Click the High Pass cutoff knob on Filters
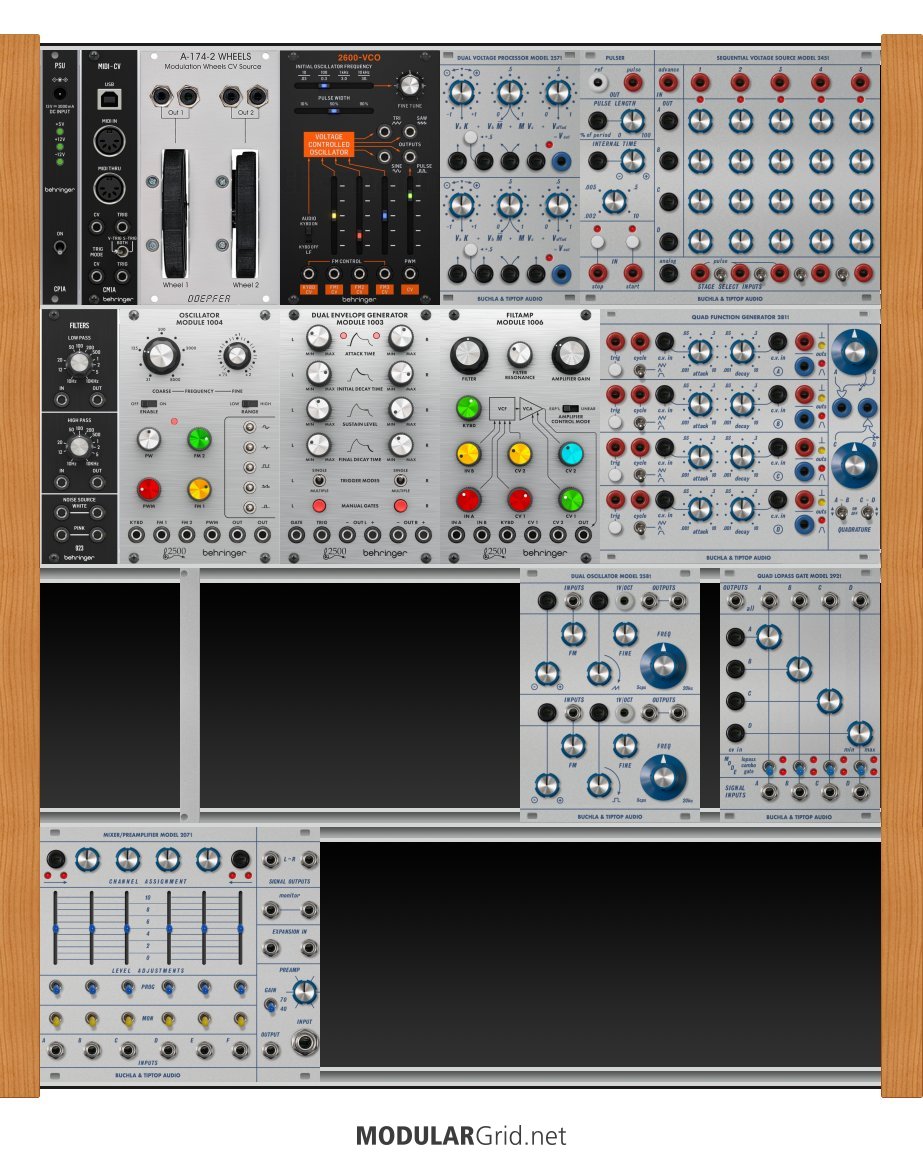 click(79, 446)
